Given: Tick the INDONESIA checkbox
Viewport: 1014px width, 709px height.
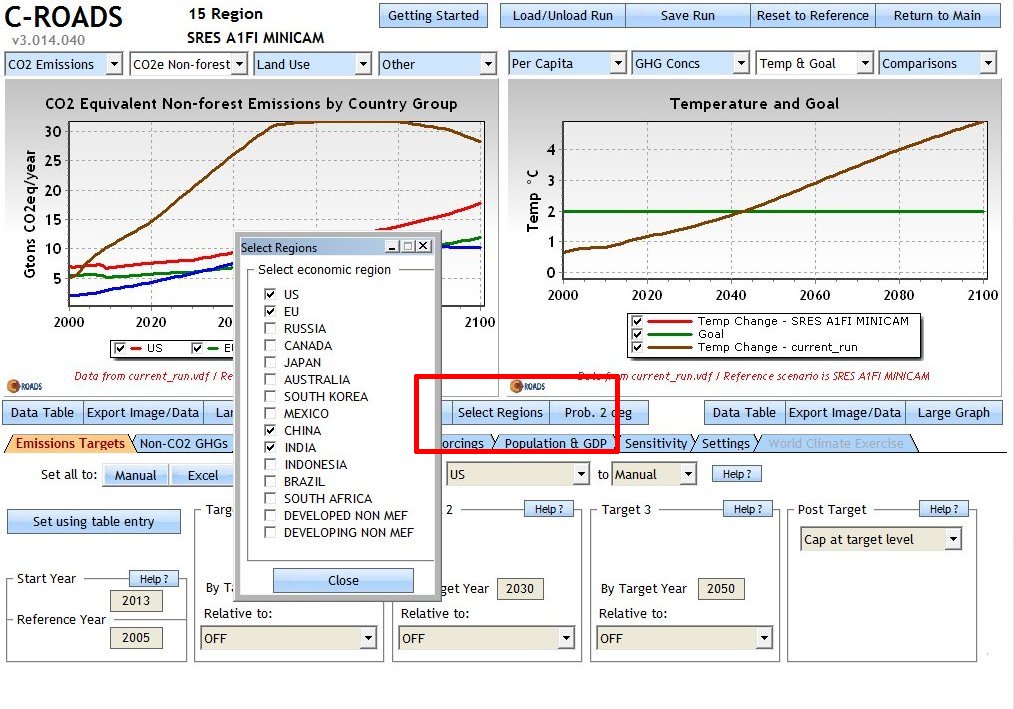Looking at the screenshot, I should (270, 464).
